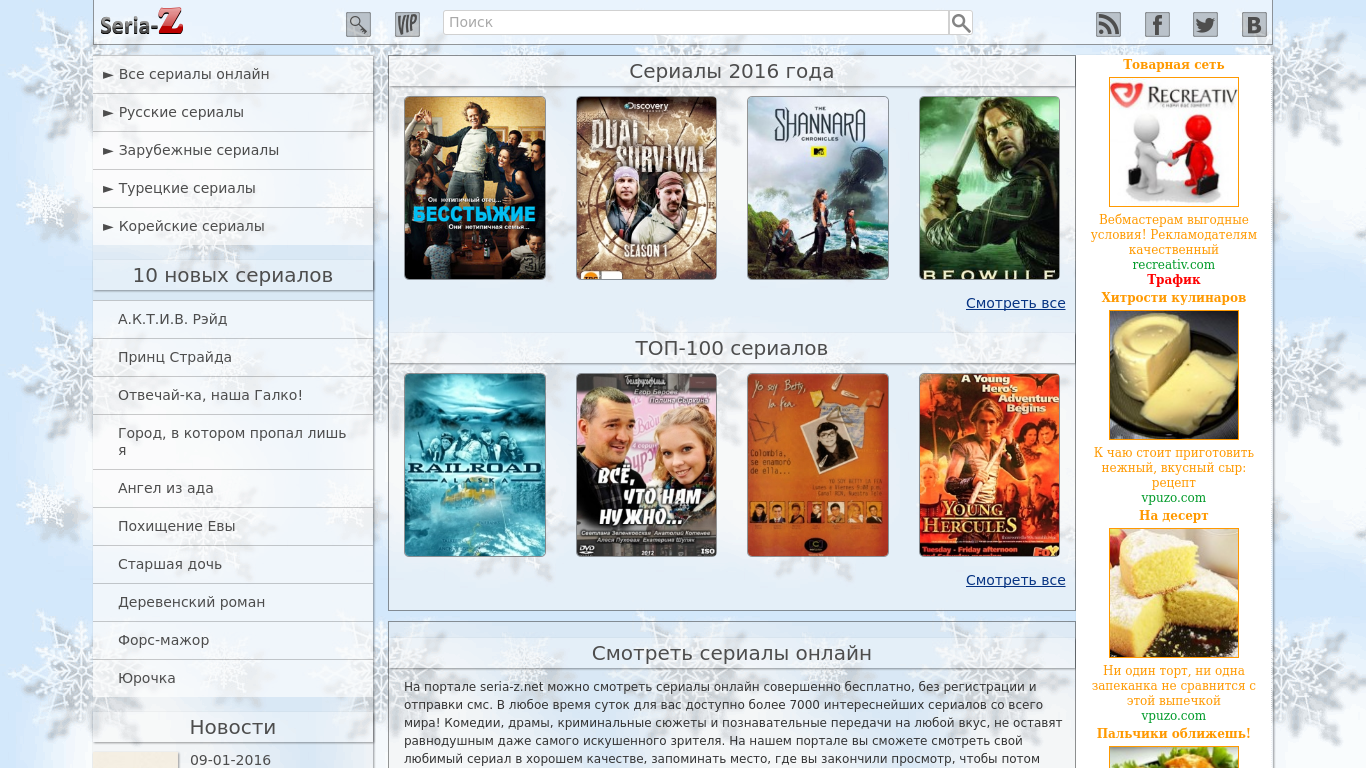
Task: Open the На десерт cake image
Action: 1174,593
